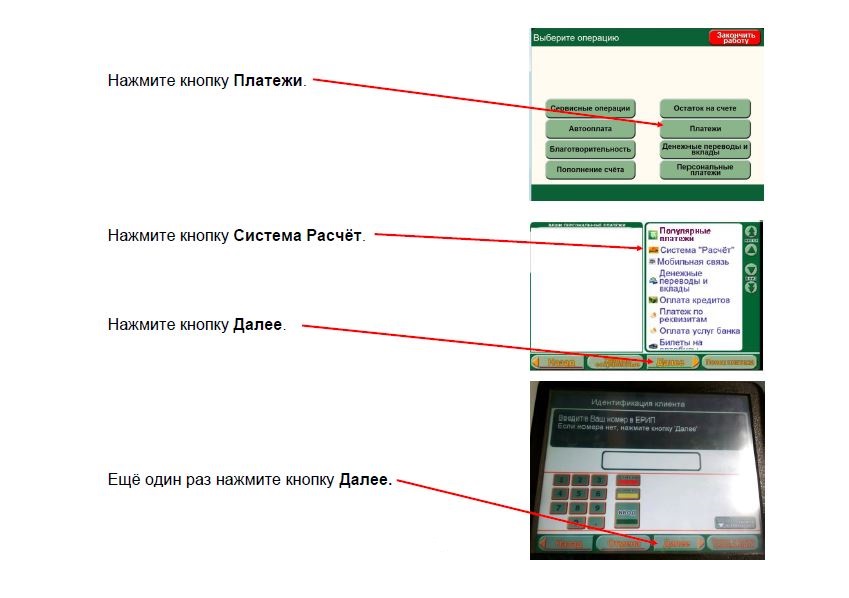The image size is (849, 598).
Task: Click the instruction 'Нажмите кнопку Далее.'
Action: [197, 324]
